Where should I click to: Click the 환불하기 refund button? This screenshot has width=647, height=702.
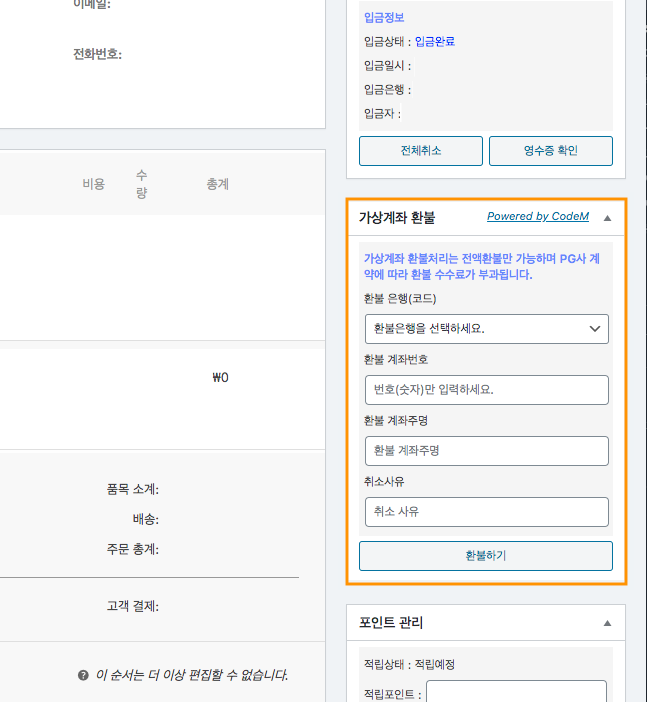(486, 556)
